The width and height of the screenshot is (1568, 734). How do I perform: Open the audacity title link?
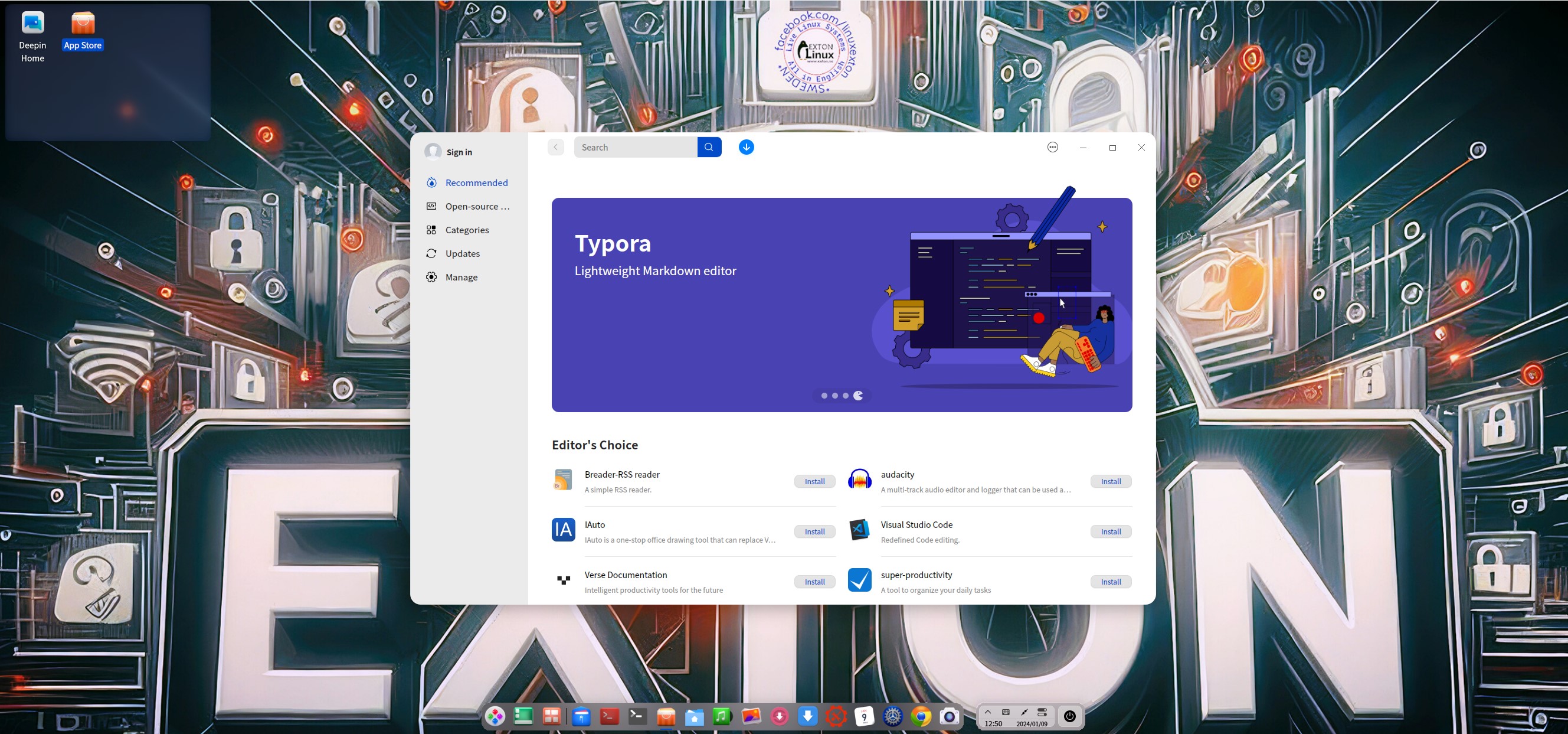click(897, 475)
